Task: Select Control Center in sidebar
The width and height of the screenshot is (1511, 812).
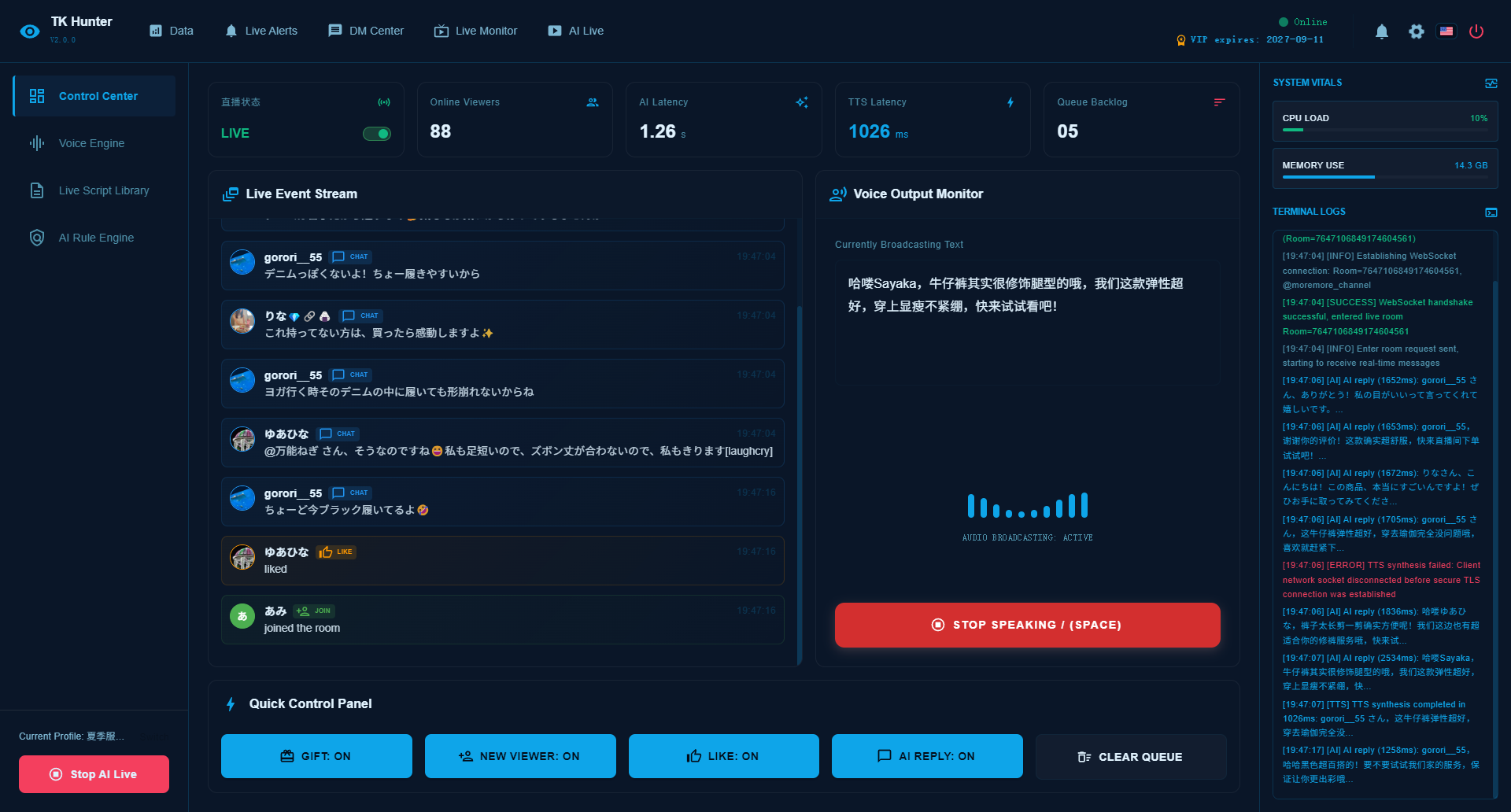Action: [x=94, y=96]
